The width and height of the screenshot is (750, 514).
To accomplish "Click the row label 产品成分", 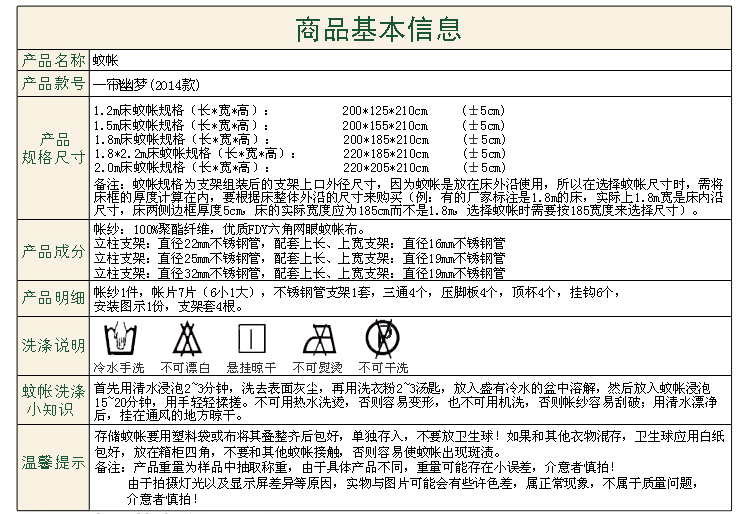I will 53,251.
